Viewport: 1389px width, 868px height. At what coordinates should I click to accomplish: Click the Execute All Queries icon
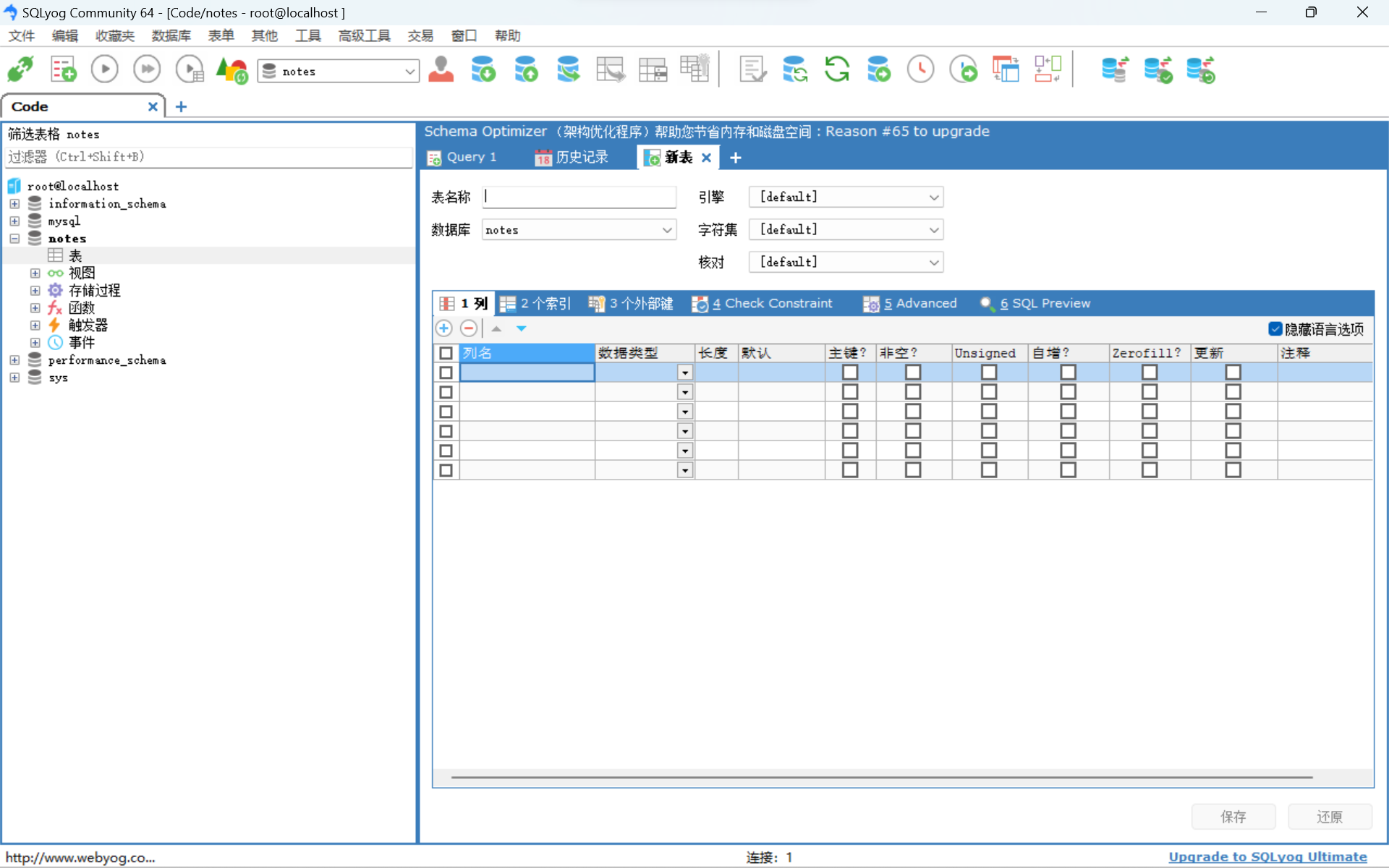coord(148,70)
